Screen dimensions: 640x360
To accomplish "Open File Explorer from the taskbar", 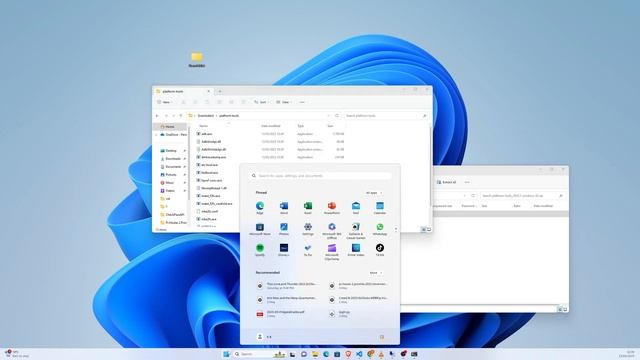I will (x=315, y=354).
